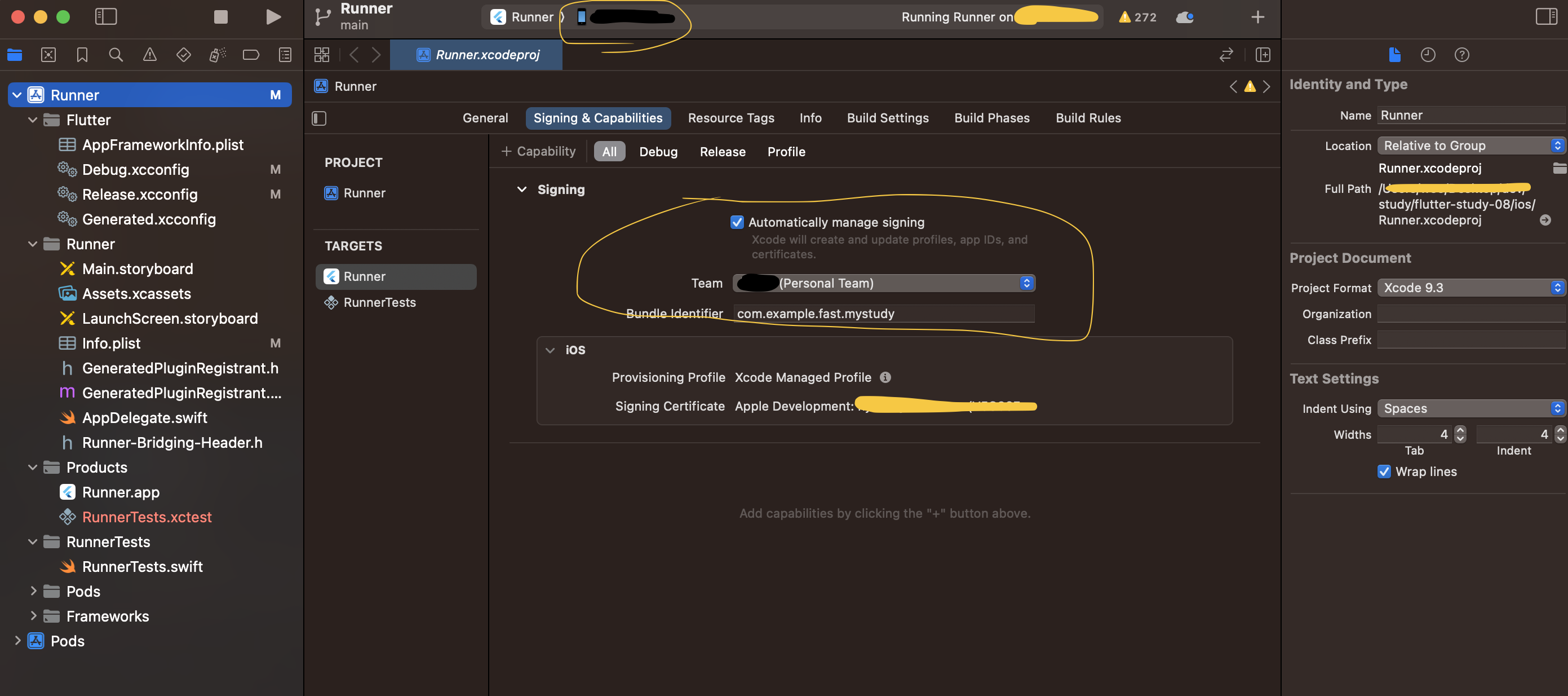Collapse the Flutter folder

coord(33,120)
